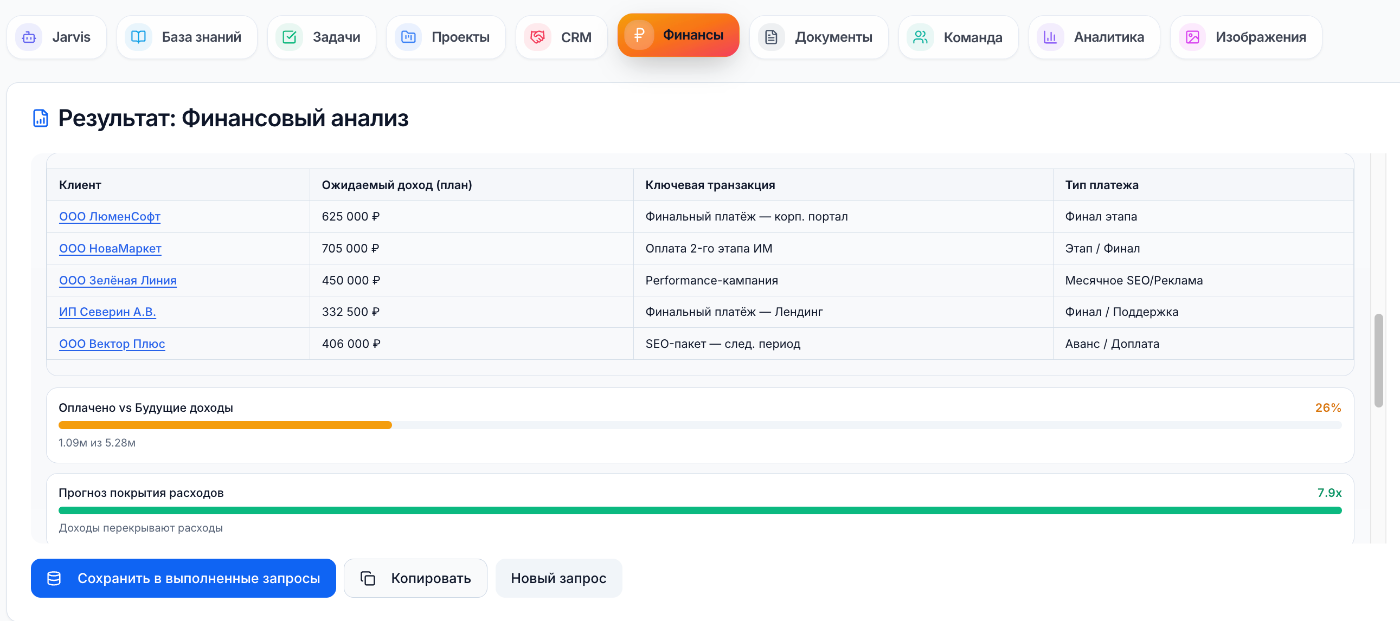Click the people icon for Команда
This screenshot has width=1400, height=621.
tap(920, 37)
